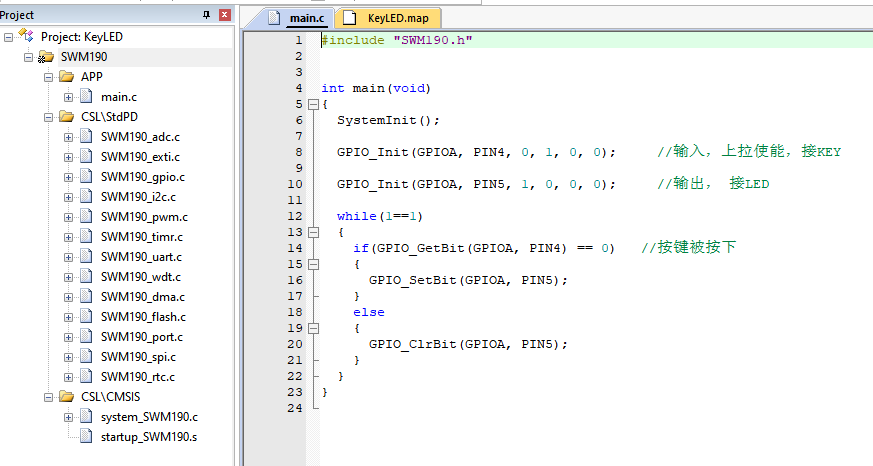This screenshot has width=873, height=466.
Task: Click line number 24 in the gutter
Action: click(295, 408)
